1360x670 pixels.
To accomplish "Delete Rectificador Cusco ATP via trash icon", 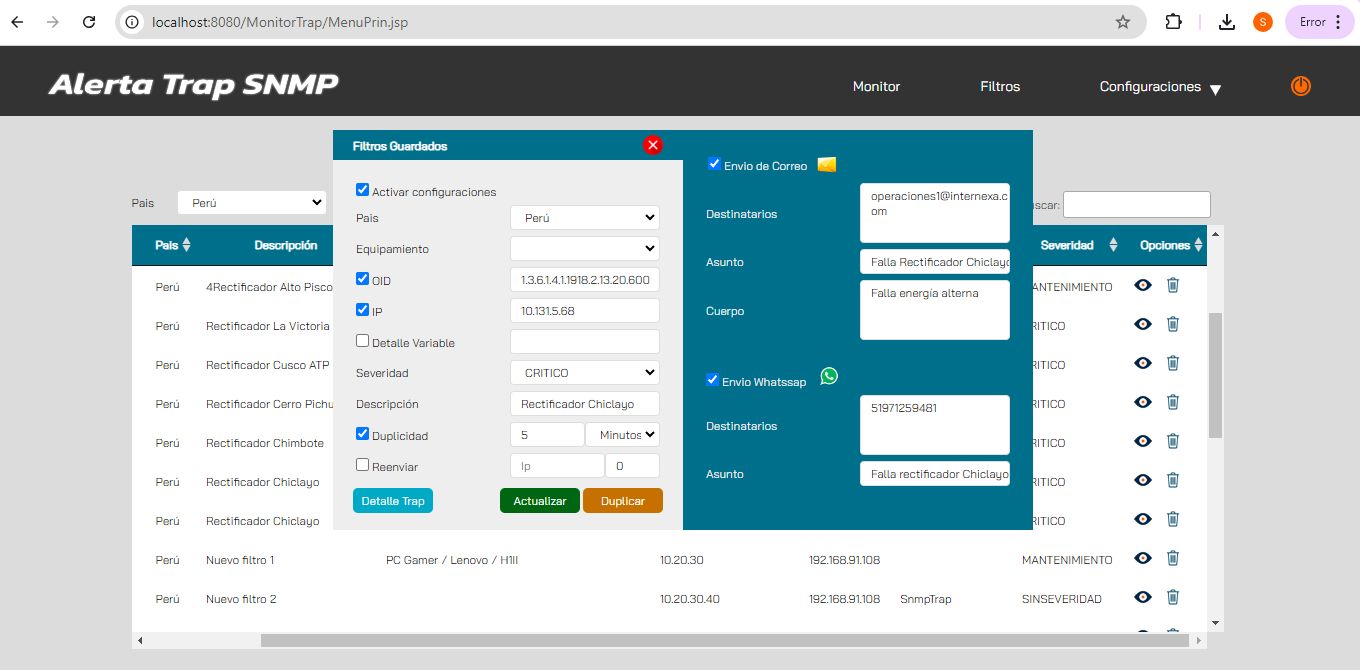I will (x=1173, y=363).
